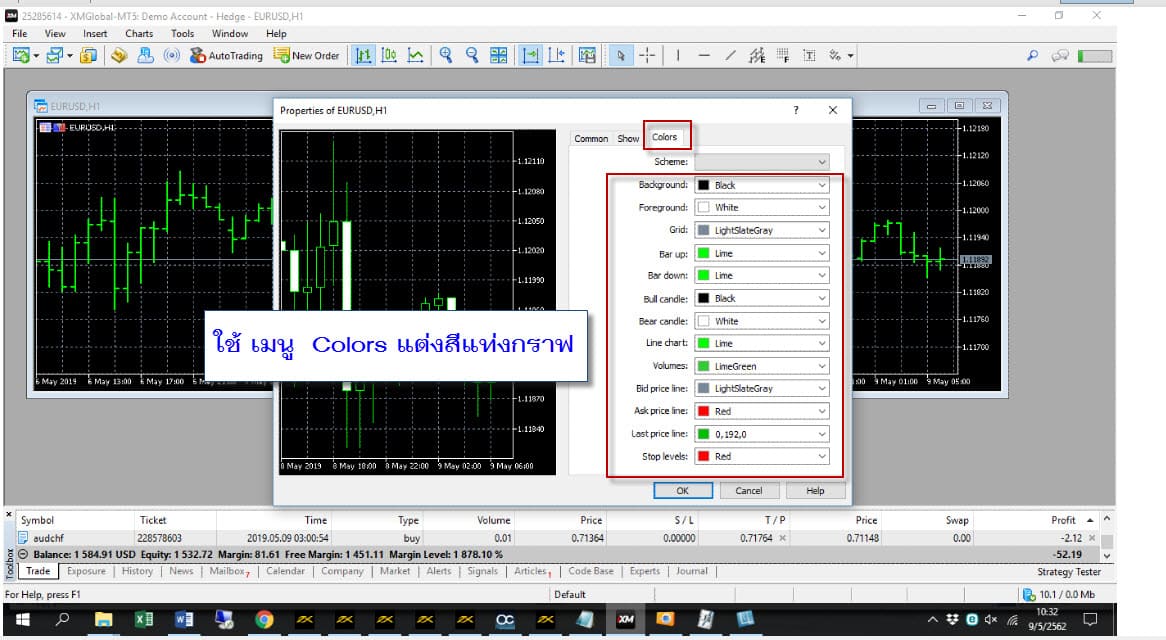Expand the Ask price line color dropdown
The image size is (1166, 640).
(x=762, y=411)
